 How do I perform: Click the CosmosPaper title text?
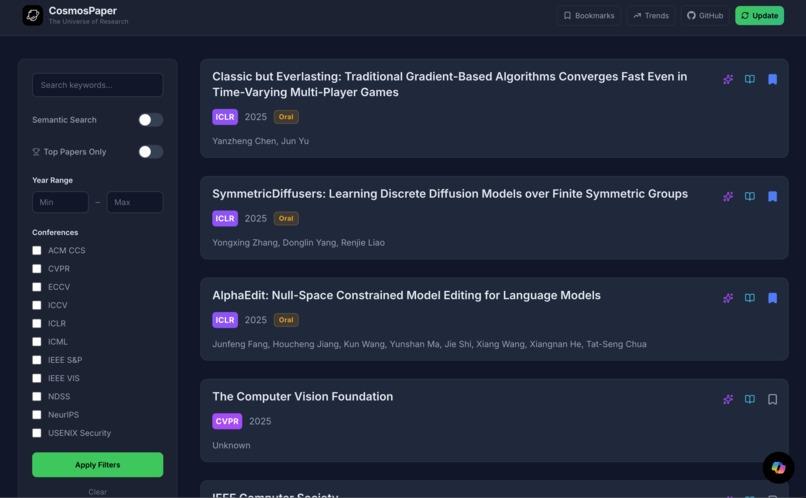pyautogui.click(x=83, y=11)
